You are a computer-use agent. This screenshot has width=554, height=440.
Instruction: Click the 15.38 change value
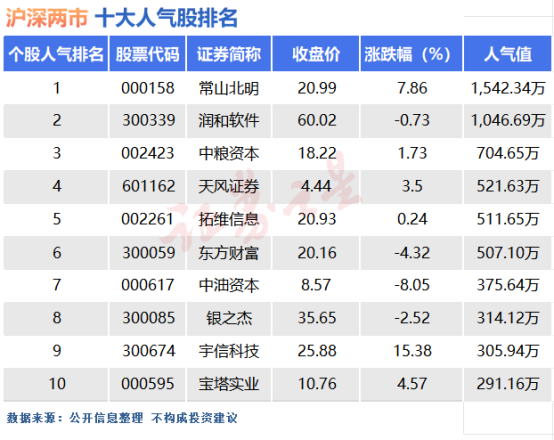(412, 351)
